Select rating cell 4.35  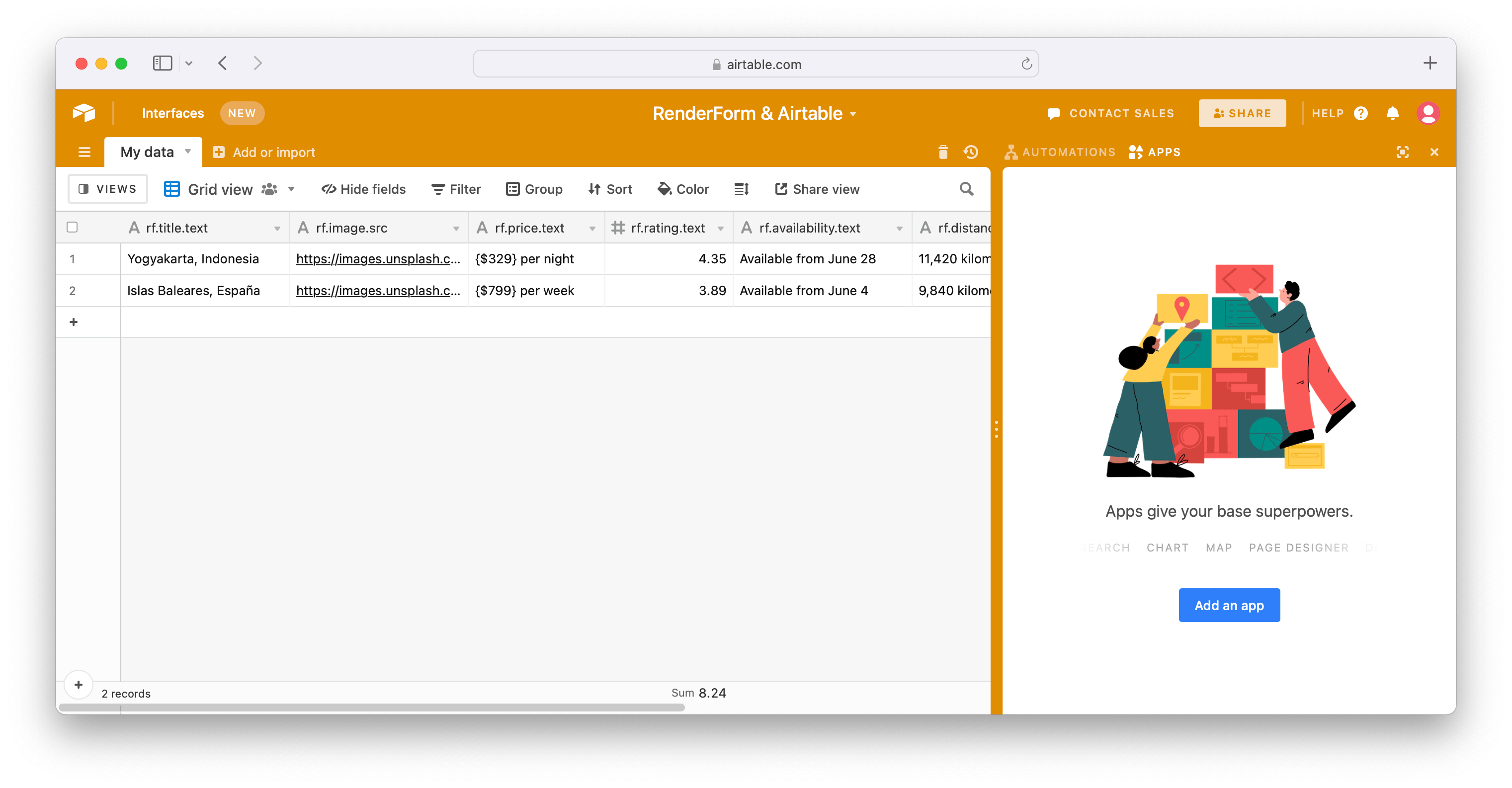point(669,259)
